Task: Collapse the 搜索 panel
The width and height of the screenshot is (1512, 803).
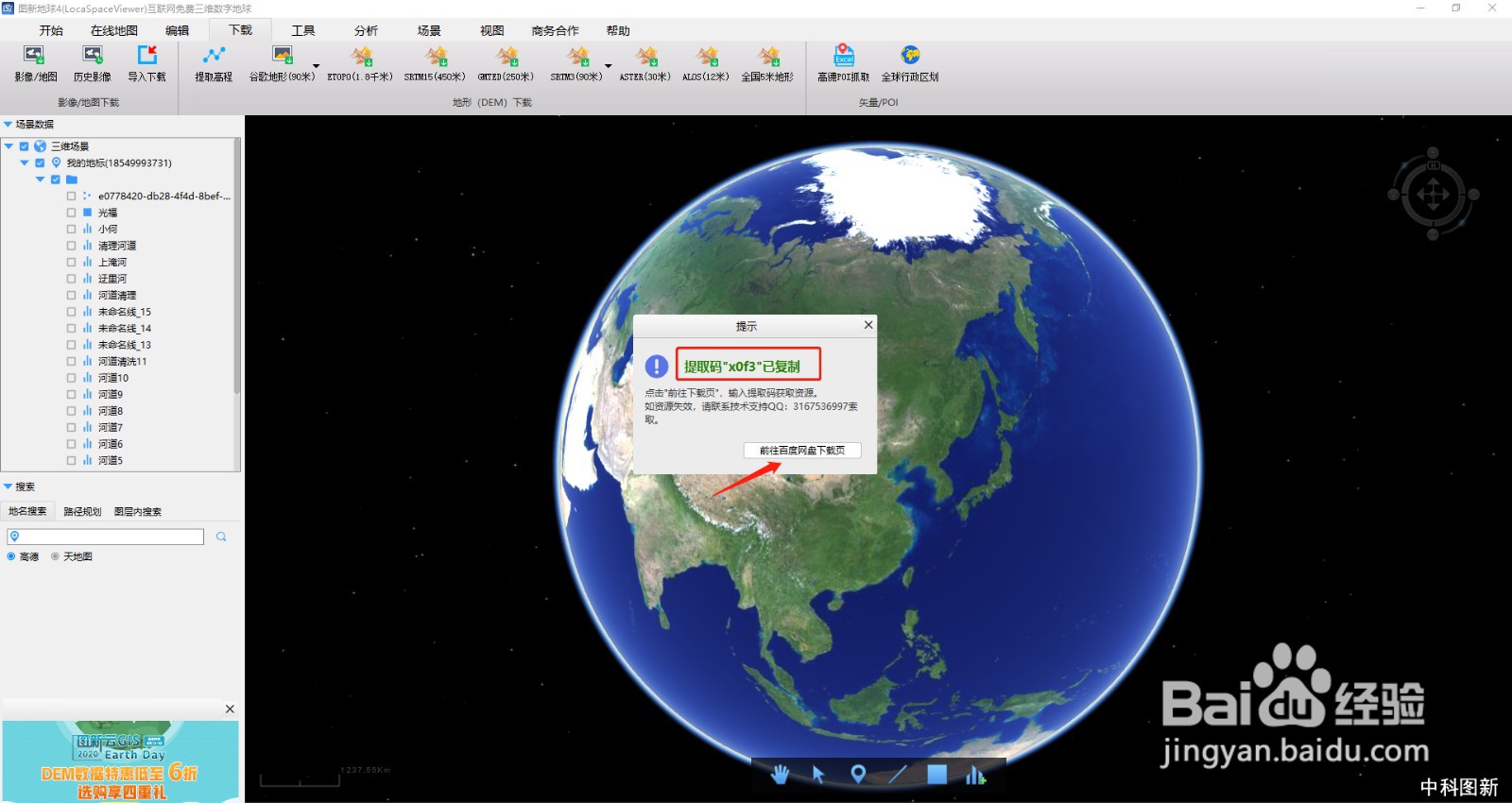Action: (8, 487)
